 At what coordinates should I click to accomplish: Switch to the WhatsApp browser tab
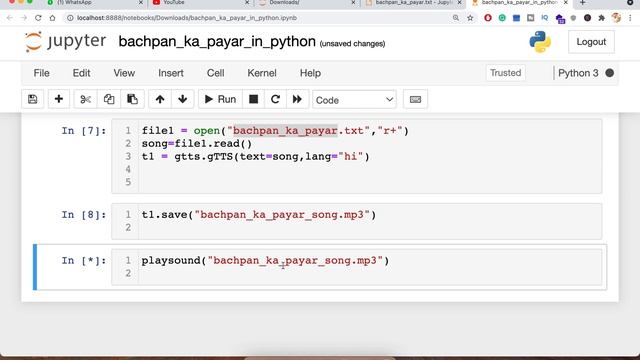[94, 3]
